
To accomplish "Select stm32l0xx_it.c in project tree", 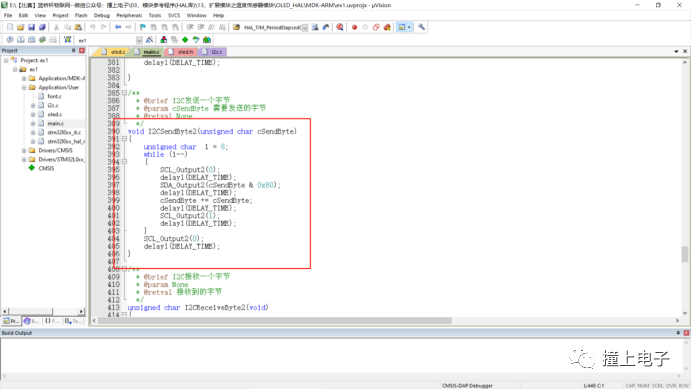I will [64, 132].
